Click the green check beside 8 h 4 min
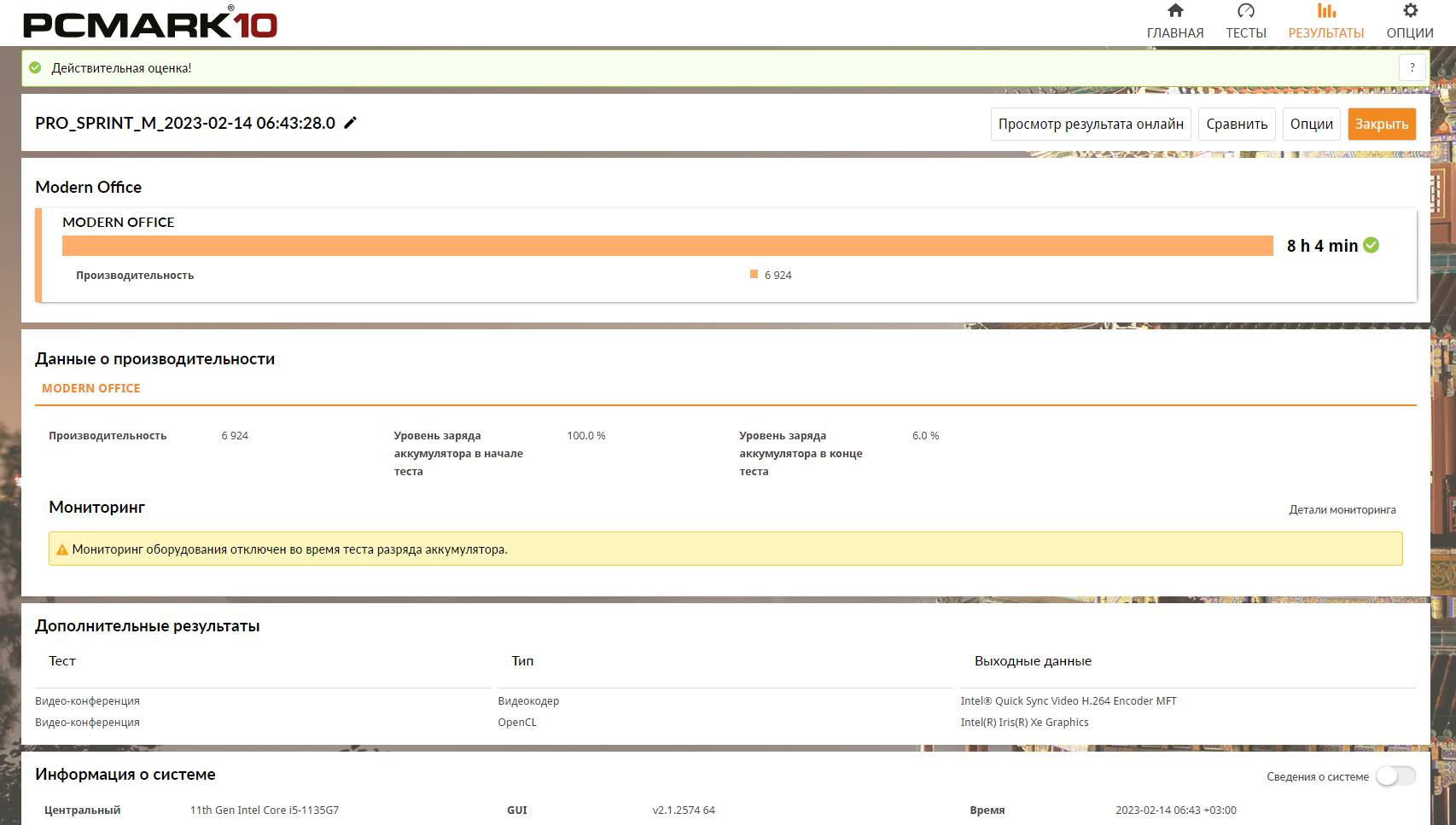The height and width of the screenshot is (825, 1456). [1372, 245]
